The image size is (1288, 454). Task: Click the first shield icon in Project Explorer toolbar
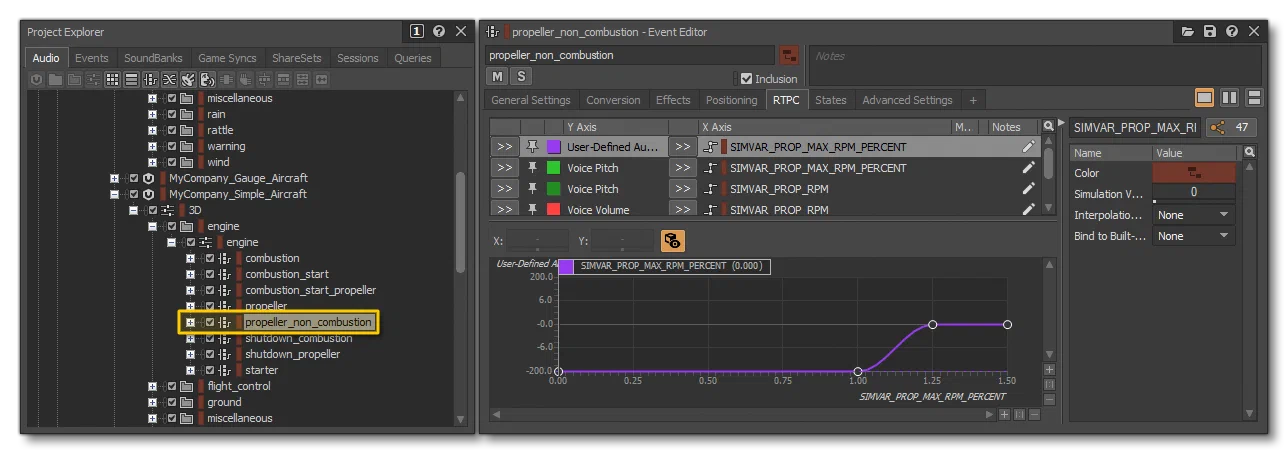click(37, 79)
